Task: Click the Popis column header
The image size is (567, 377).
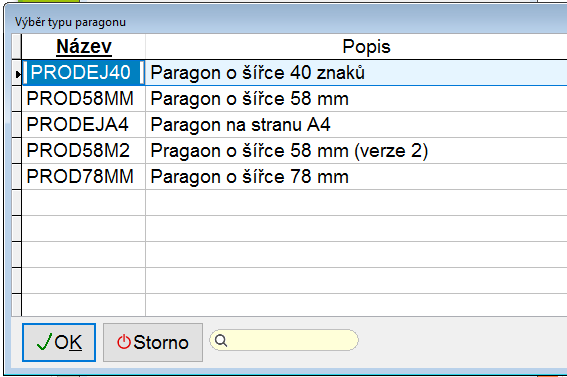Action: [366, 47]
